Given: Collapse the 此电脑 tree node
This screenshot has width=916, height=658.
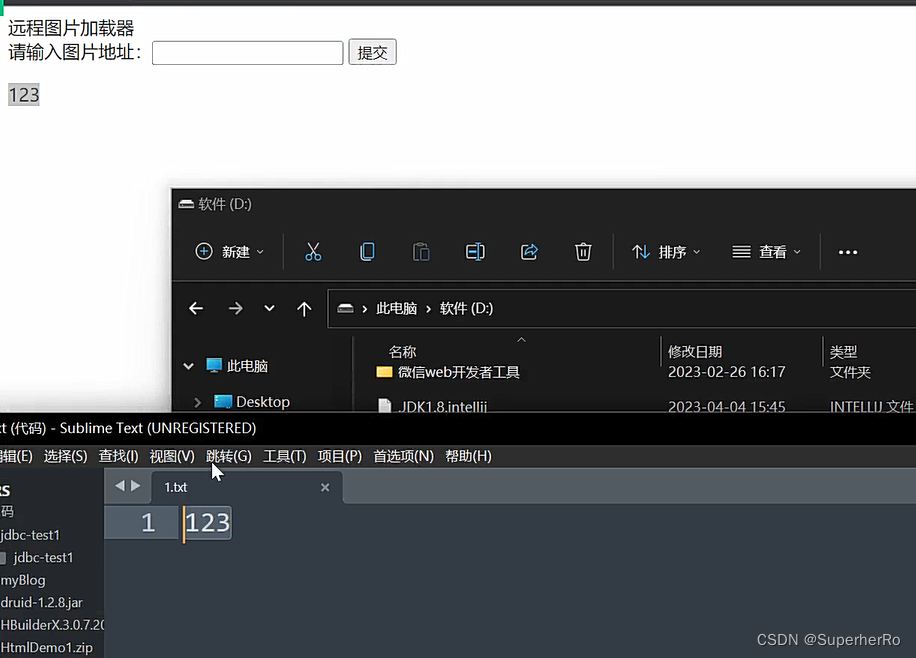Looking at the screenshot, I should (188, 365).
